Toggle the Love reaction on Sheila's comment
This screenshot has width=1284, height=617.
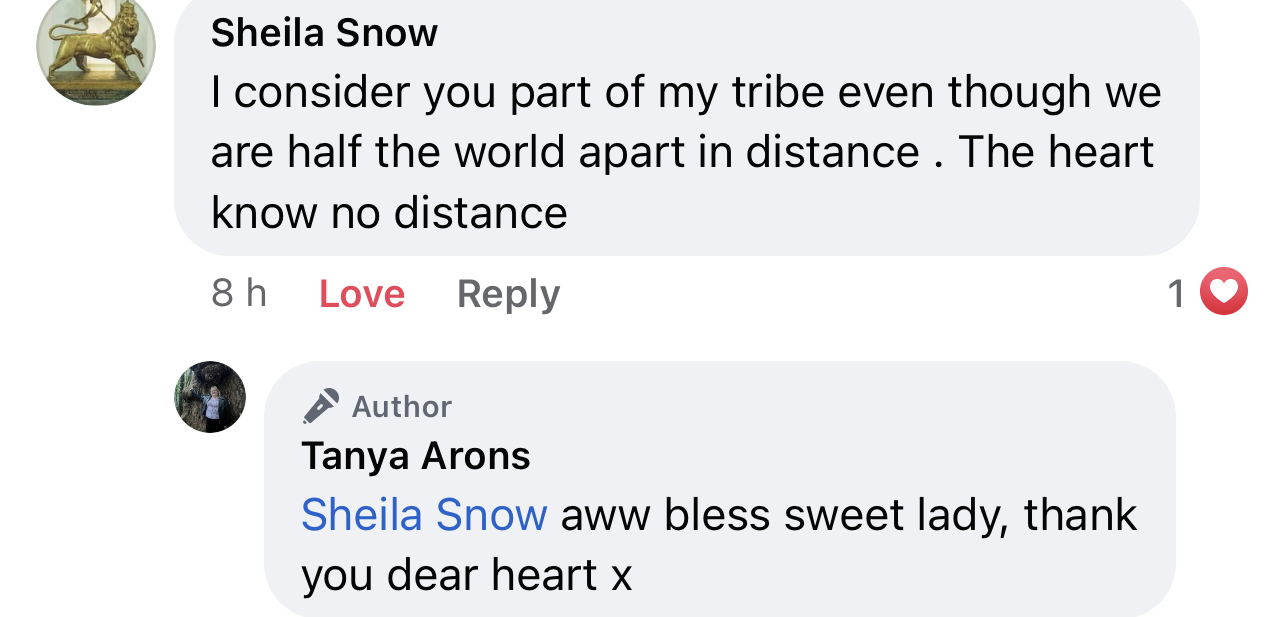(x=362, y=294)
